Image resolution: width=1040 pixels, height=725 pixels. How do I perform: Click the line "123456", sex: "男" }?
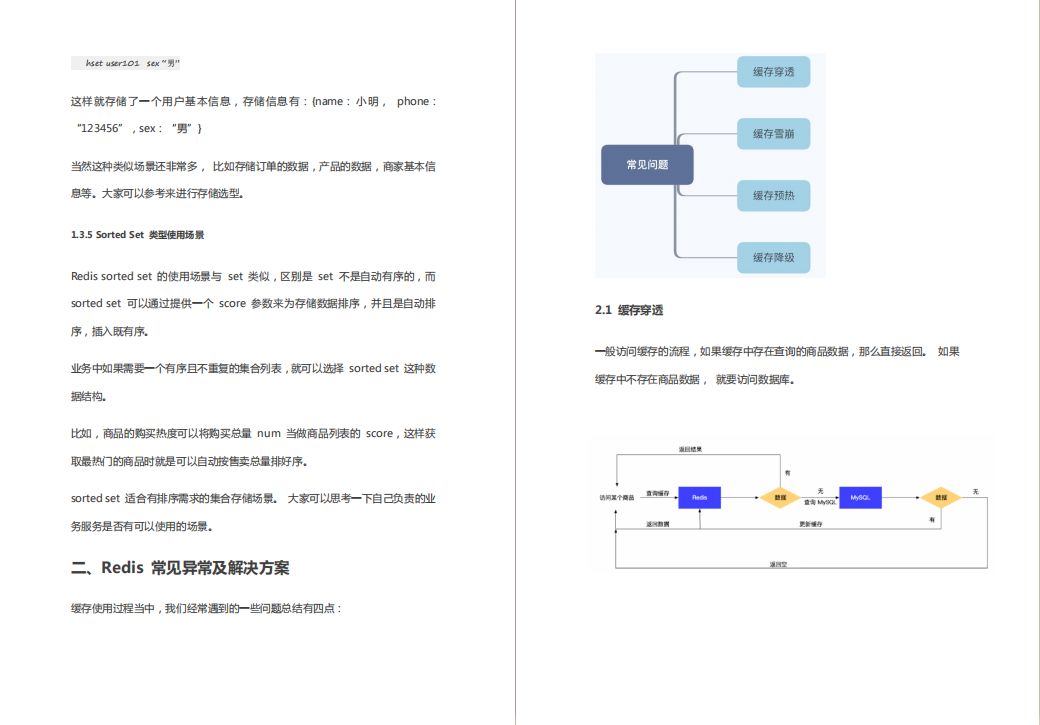(139, 128)
